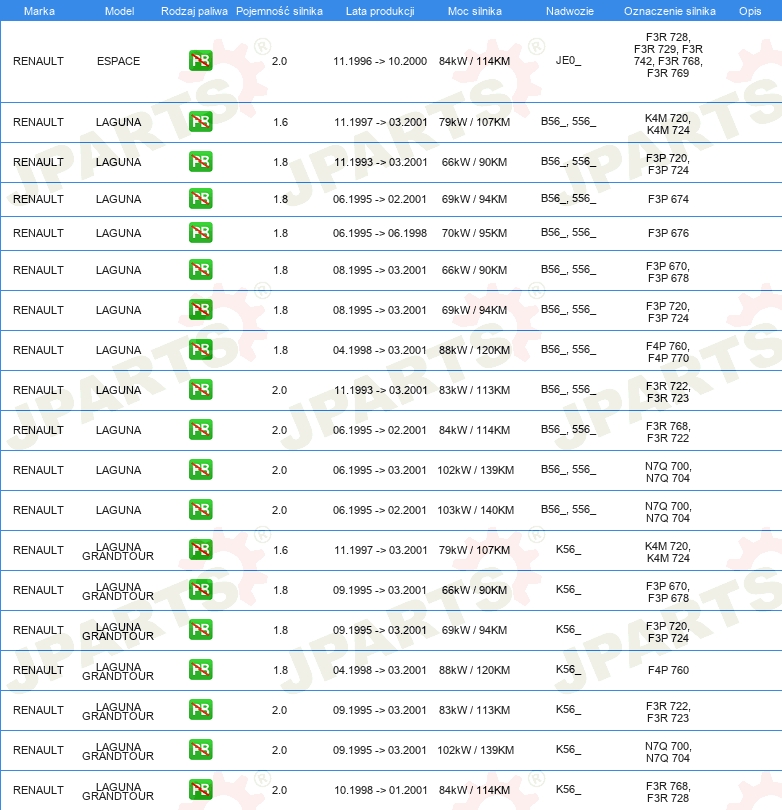
Task: Click the fuel icon in the F3P 676 row
Action: pyautogui.click(x=200, y=233)
